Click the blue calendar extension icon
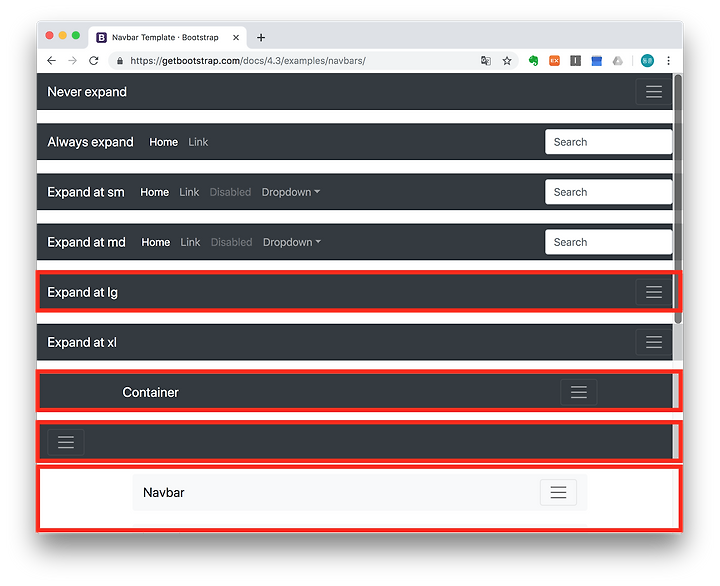 coord(596,61)
